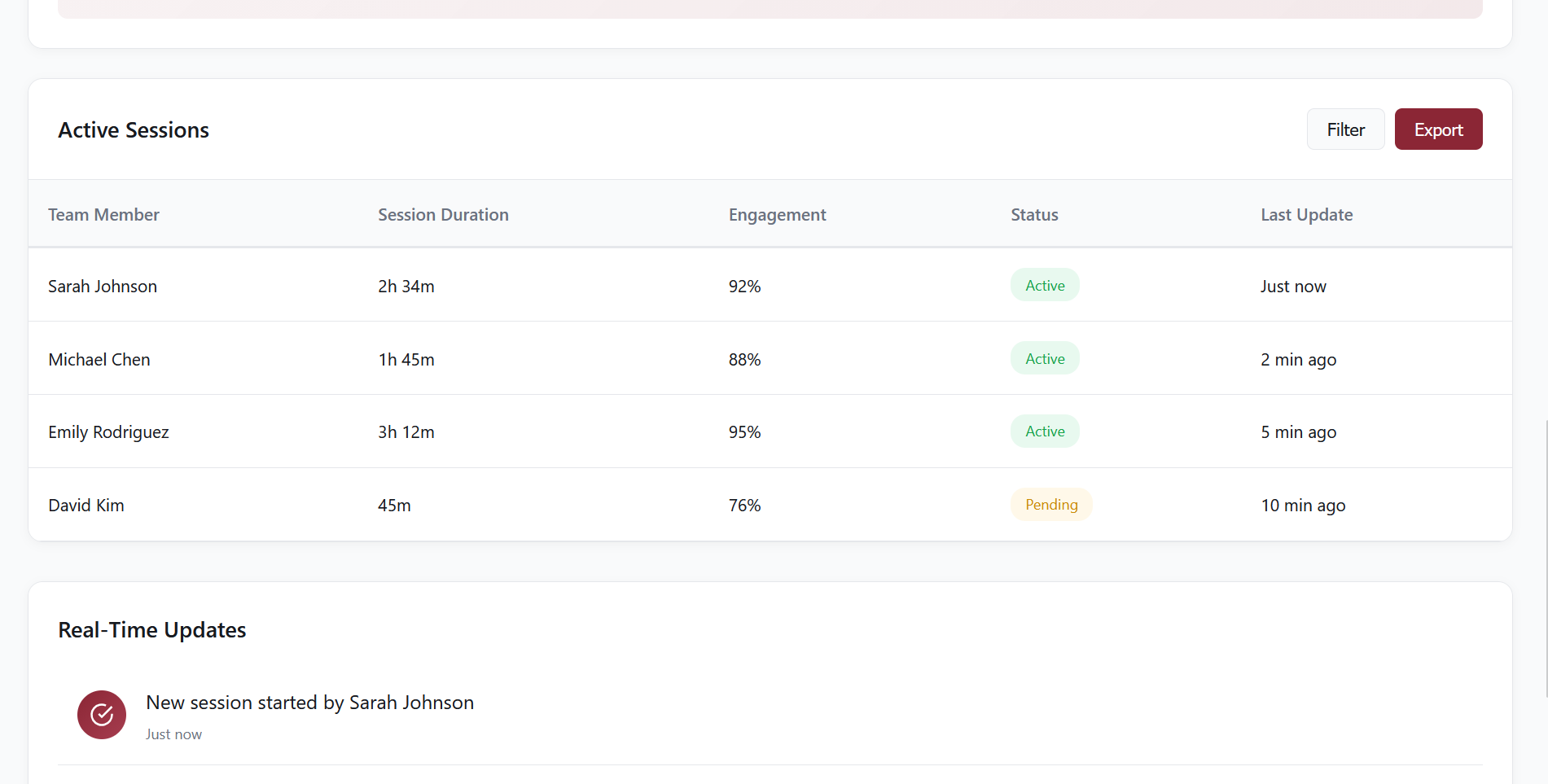Click the checkmark icon next to Sarah Johnson's update
The height and width of the screenshot is (784, 1548).
(x=101, y=714)
